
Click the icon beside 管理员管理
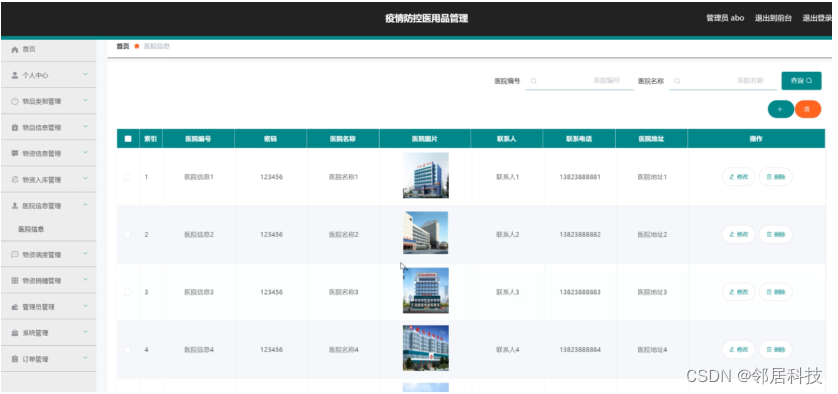(15, 307)
